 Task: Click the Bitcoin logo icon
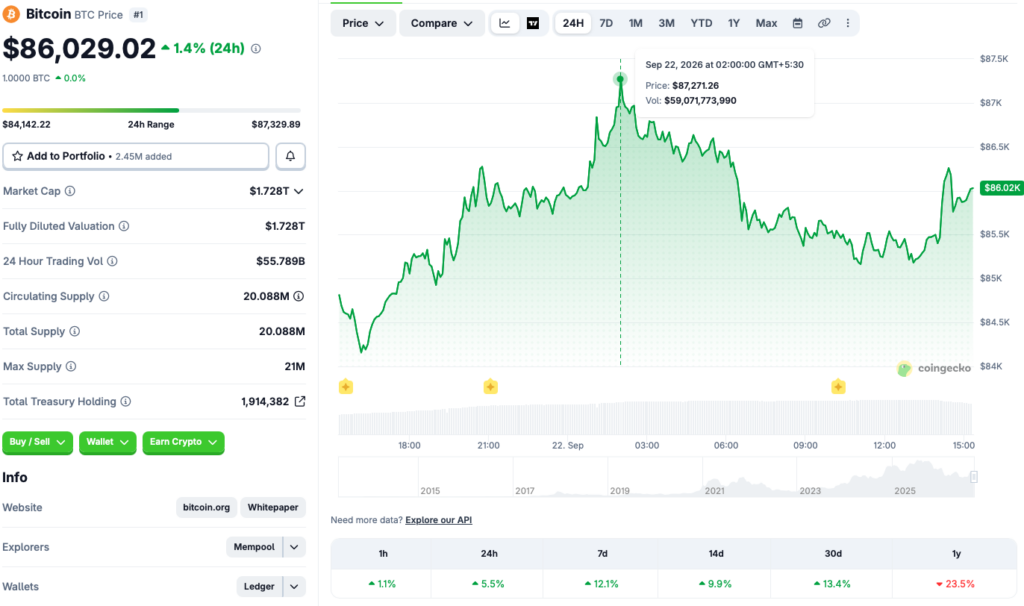point(11,14)
